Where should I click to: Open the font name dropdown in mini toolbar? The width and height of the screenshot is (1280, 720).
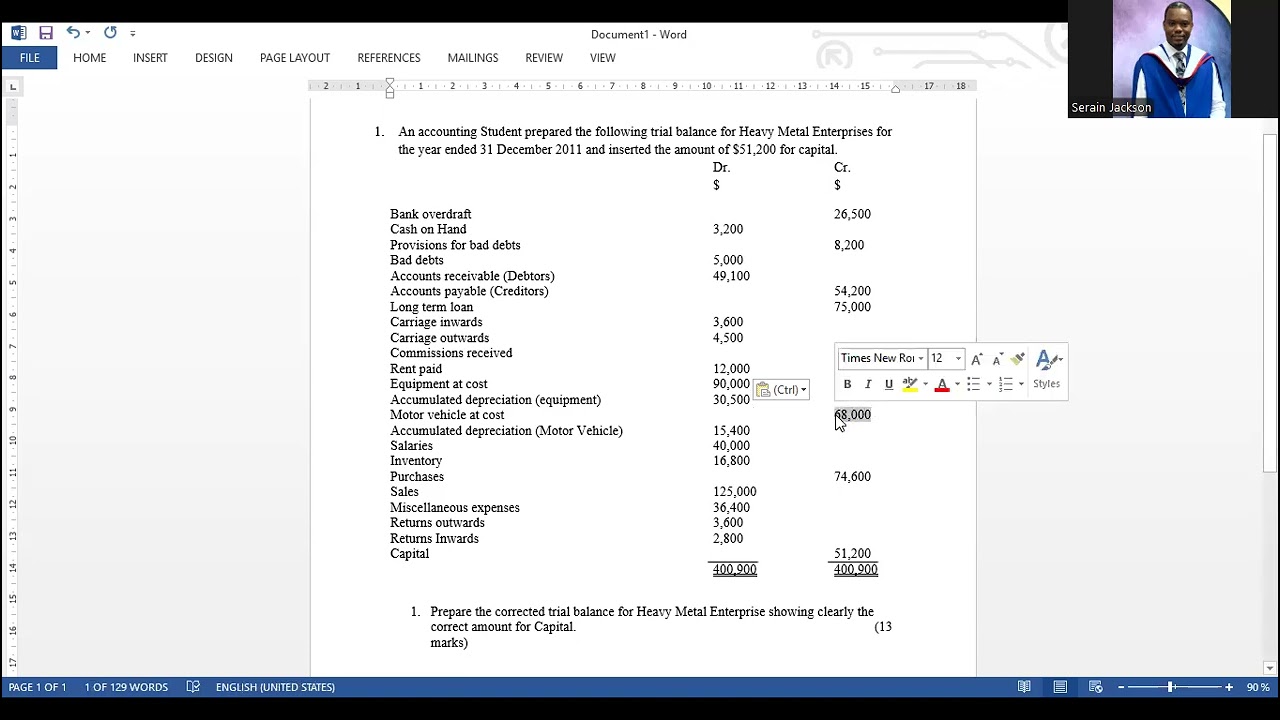click(921, 358)
